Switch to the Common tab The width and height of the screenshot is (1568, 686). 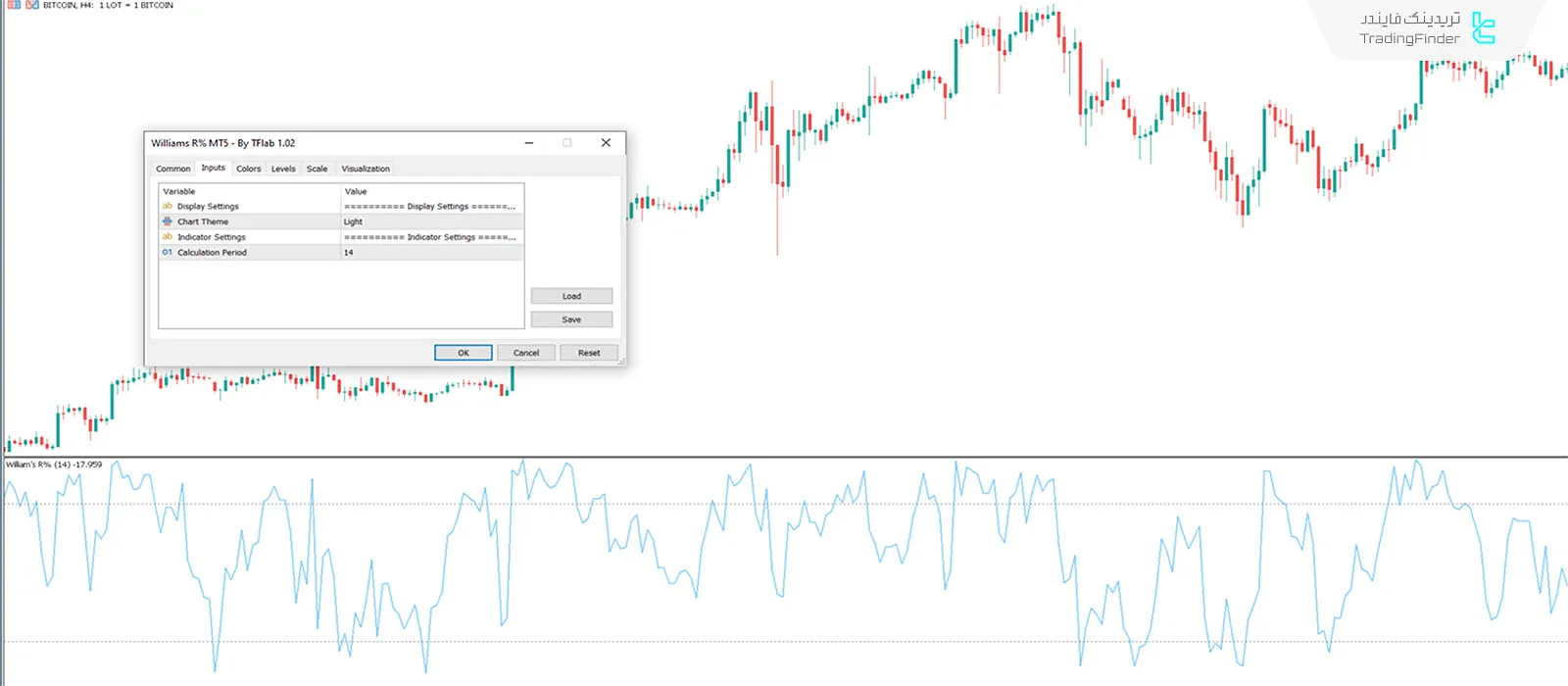[x=172, y=169]
